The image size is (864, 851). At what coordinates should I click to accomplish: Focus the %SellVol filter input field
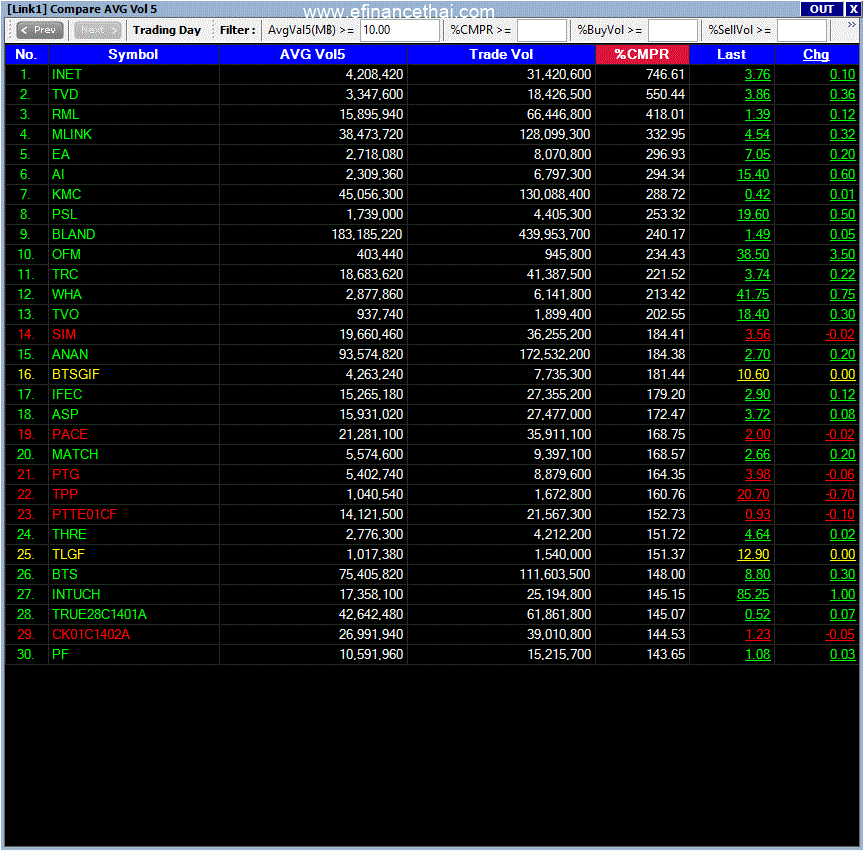802,30
